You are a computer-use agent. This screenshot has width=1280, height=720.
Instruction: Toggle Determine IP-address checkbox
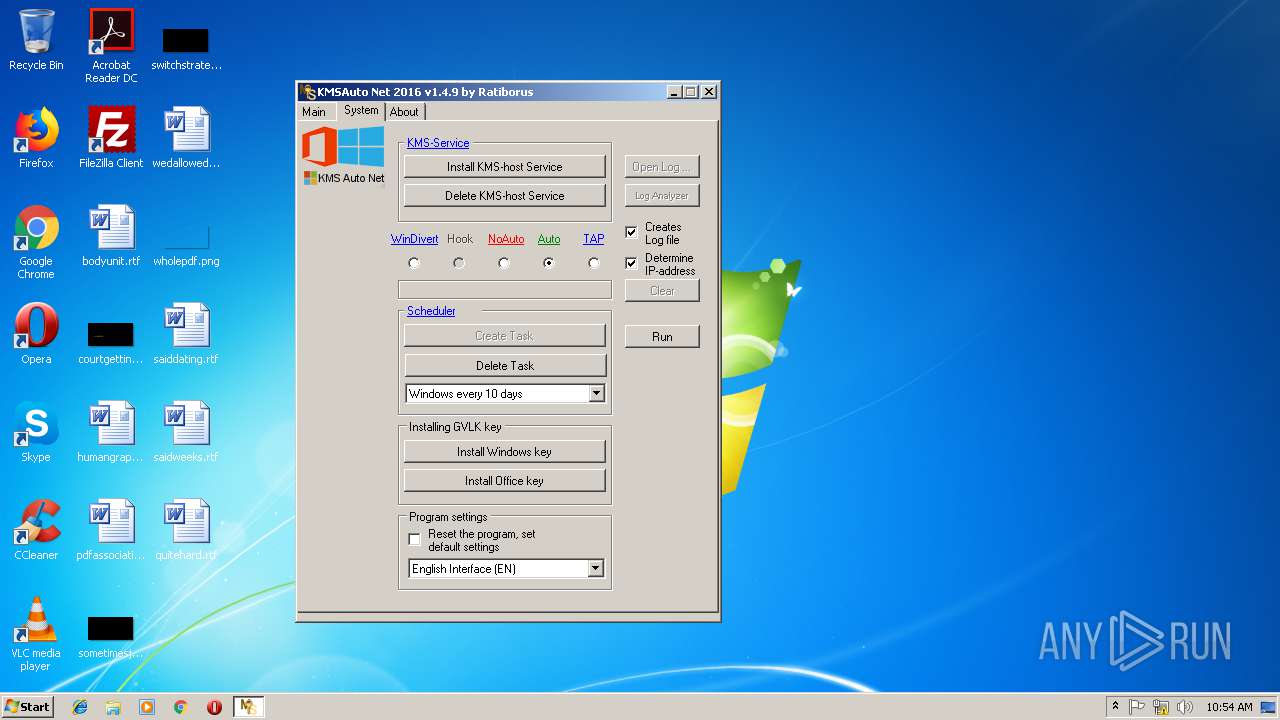[631, 263]
